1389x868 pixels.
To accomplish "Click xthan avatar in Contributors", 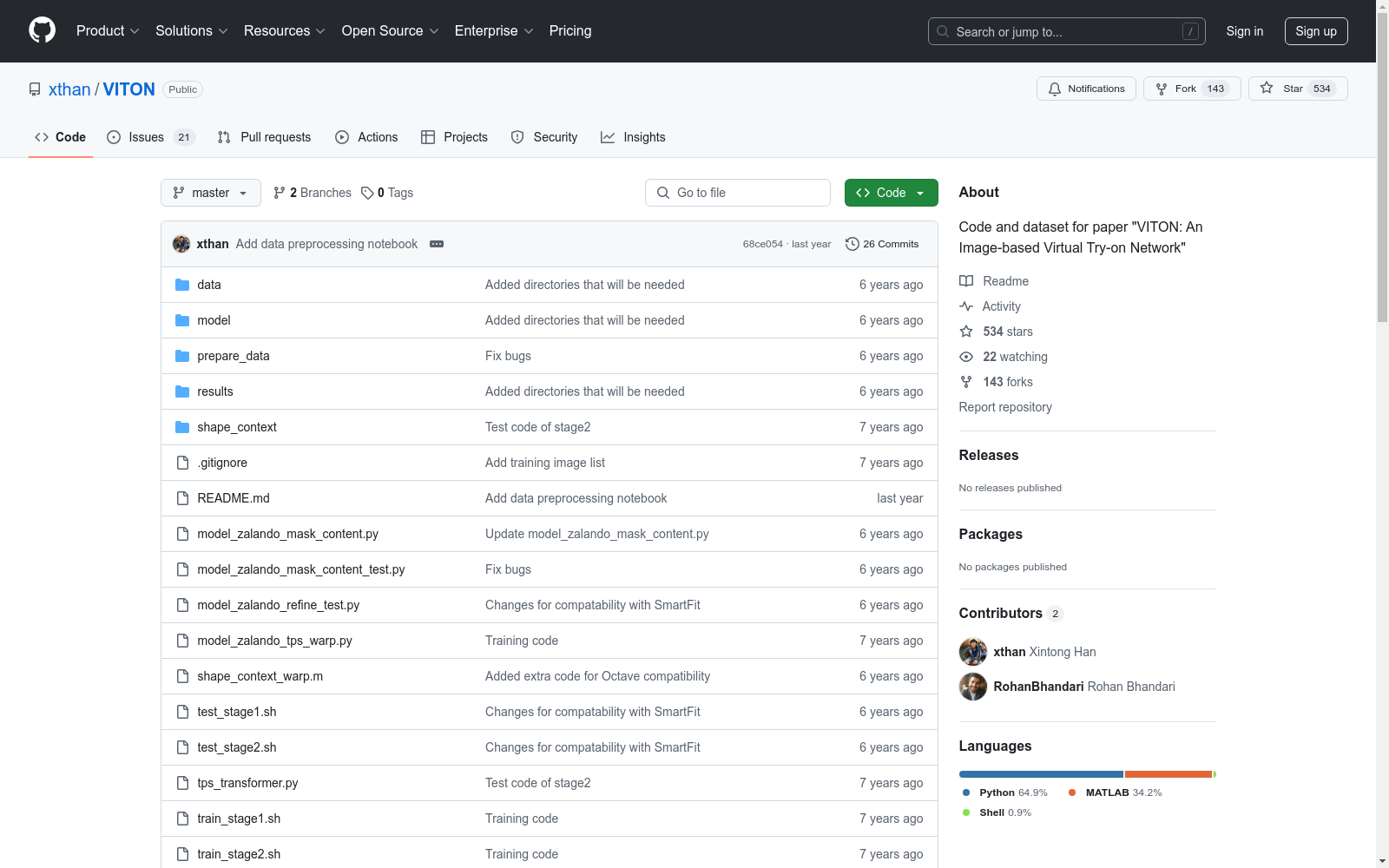I will coord(973,652).
